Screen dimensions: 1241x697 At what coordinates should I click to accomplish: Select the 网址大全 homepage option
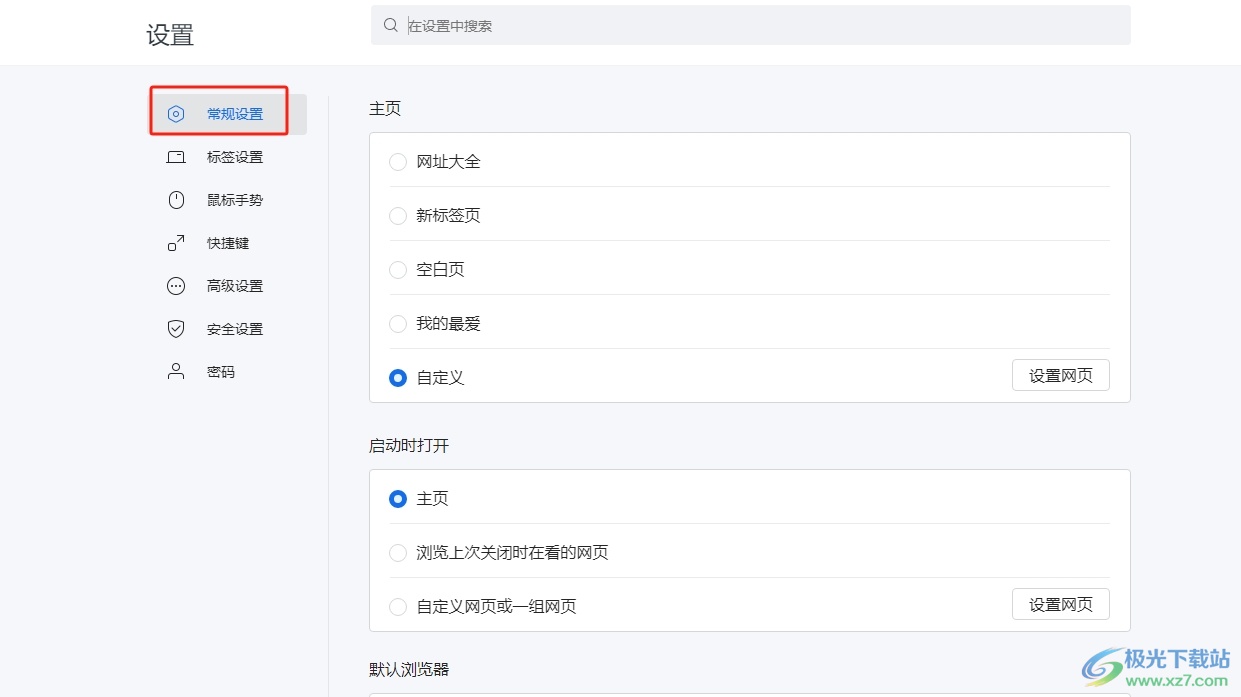coord(398,162)
